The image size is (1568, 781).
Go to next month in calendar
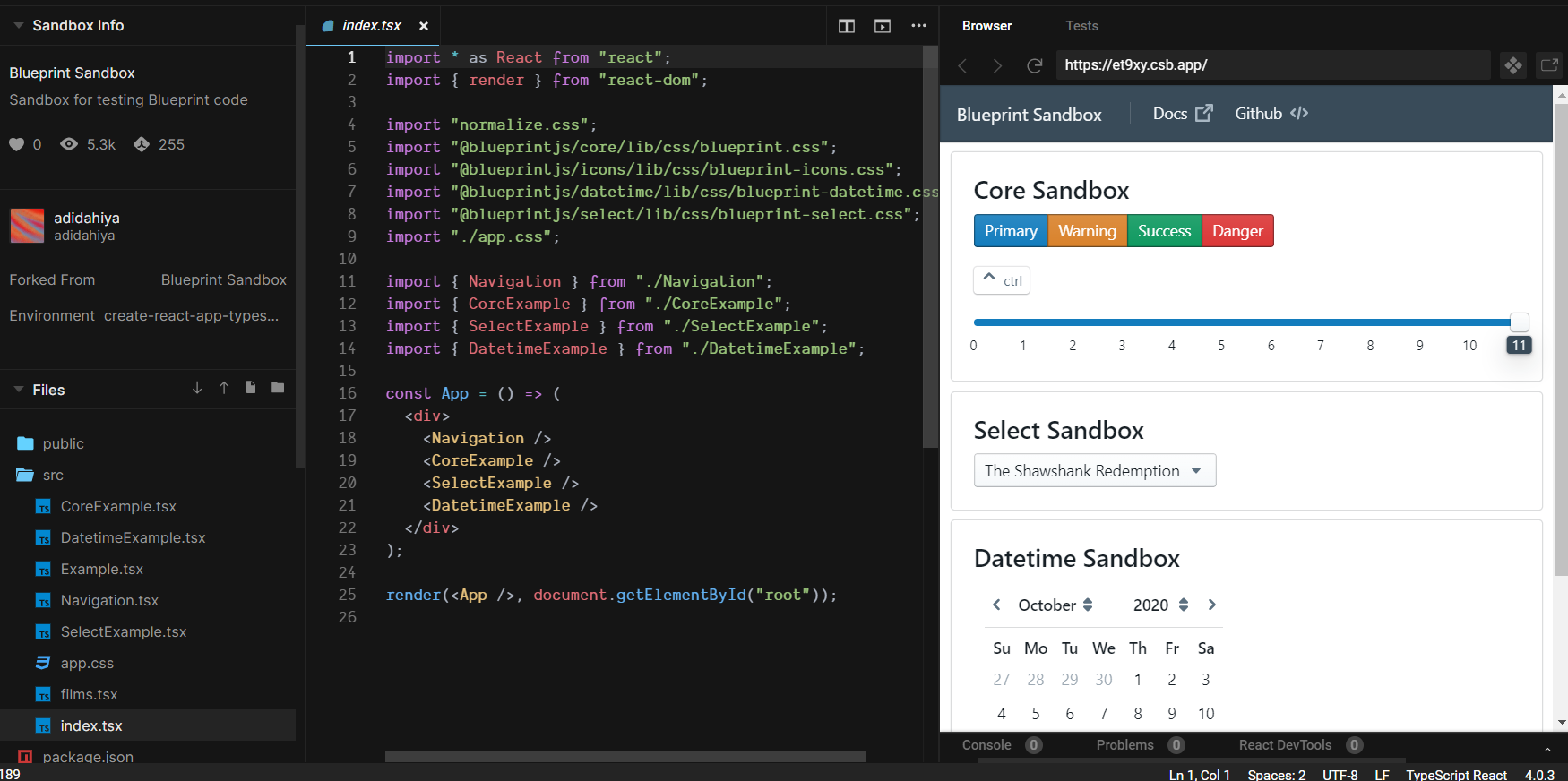1211,605
